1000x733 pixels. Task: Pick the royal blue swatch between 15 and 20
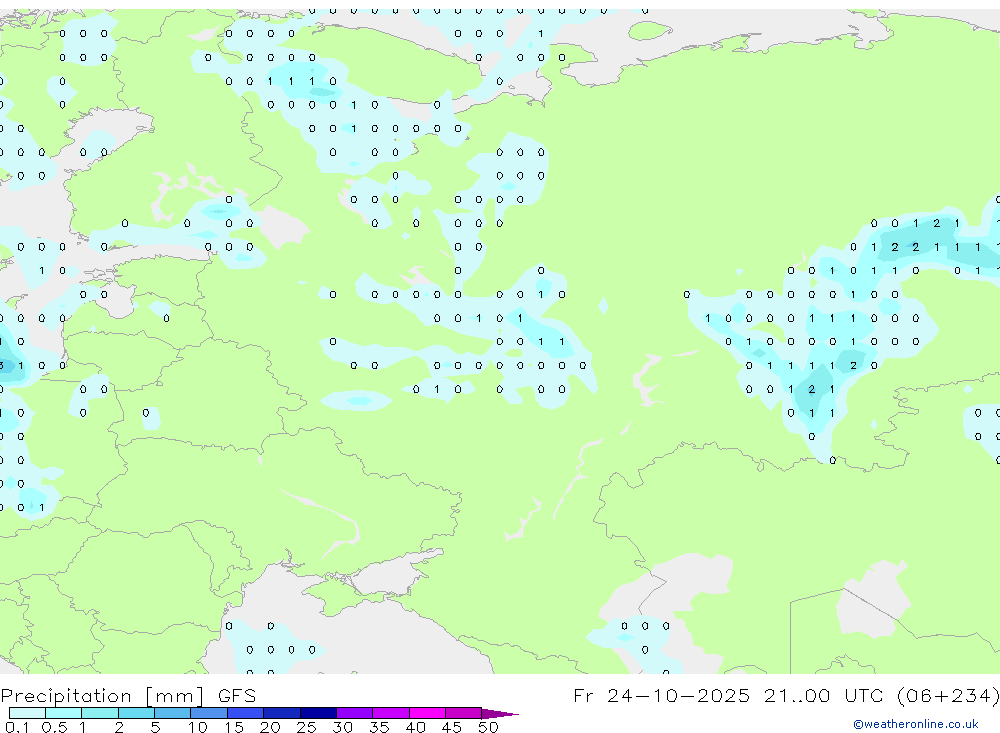[x=246, y=713]
